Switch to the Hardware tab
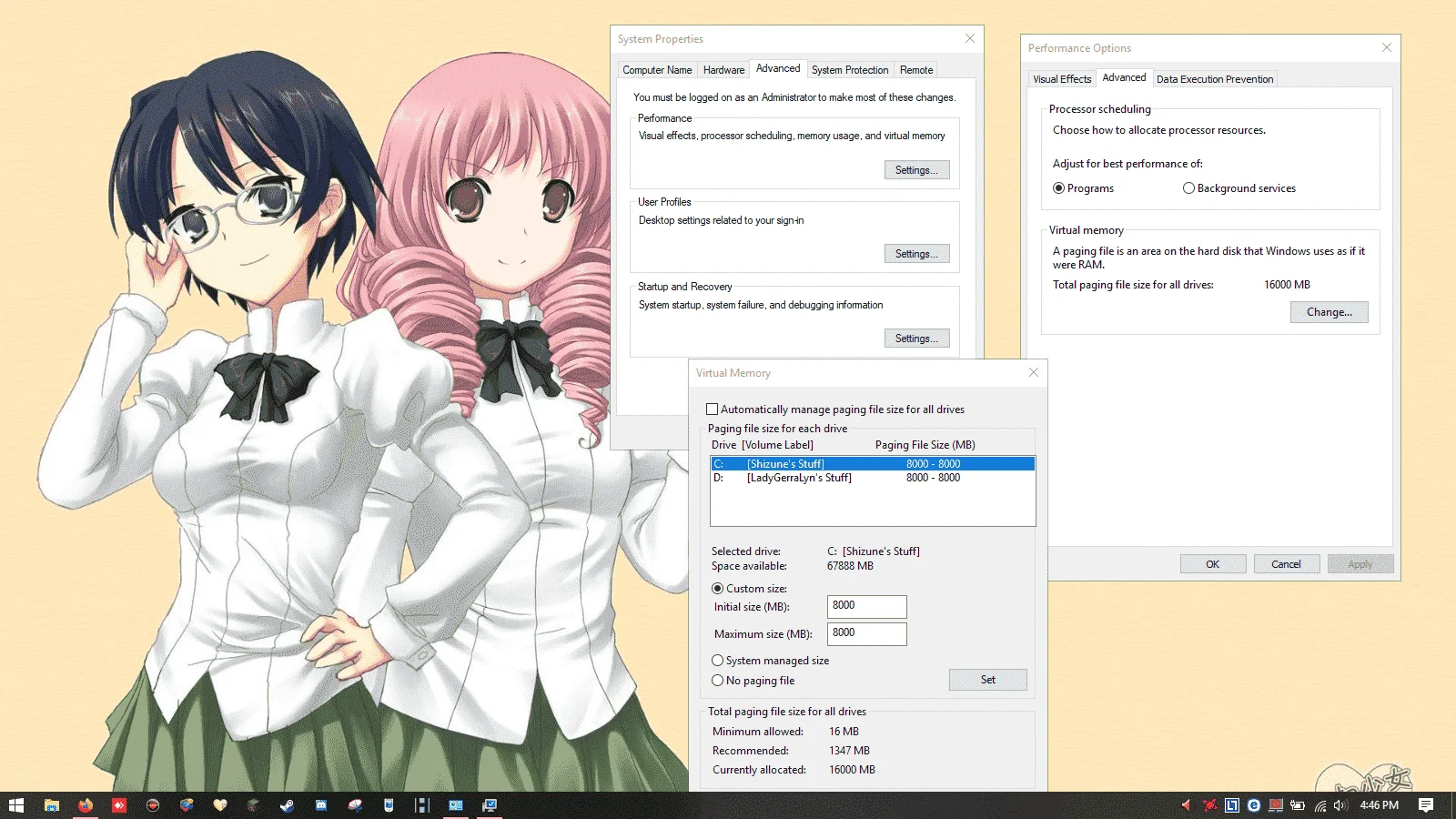The height and width of the screenshot is (819, 1456). 723,70
